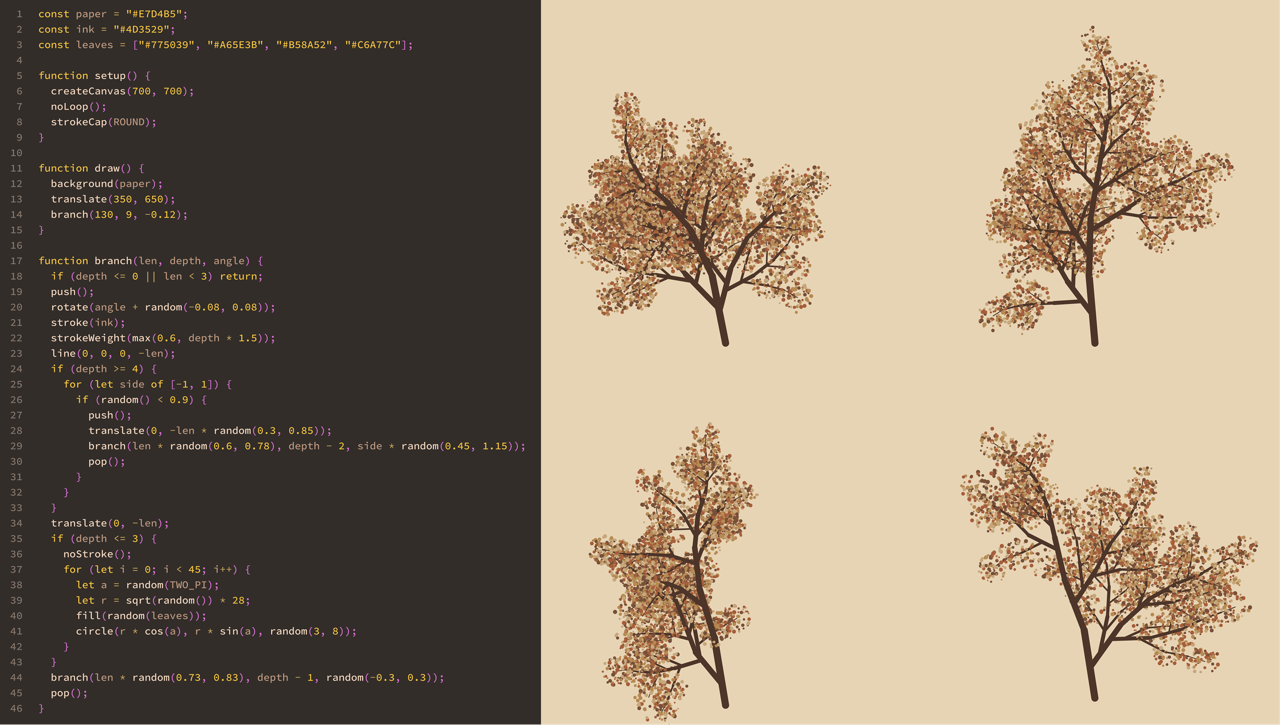Viewport: 1280px width, 725px height.
Task: Select the hex string "#775039" in the leaves array
Action: click(166, 45)
